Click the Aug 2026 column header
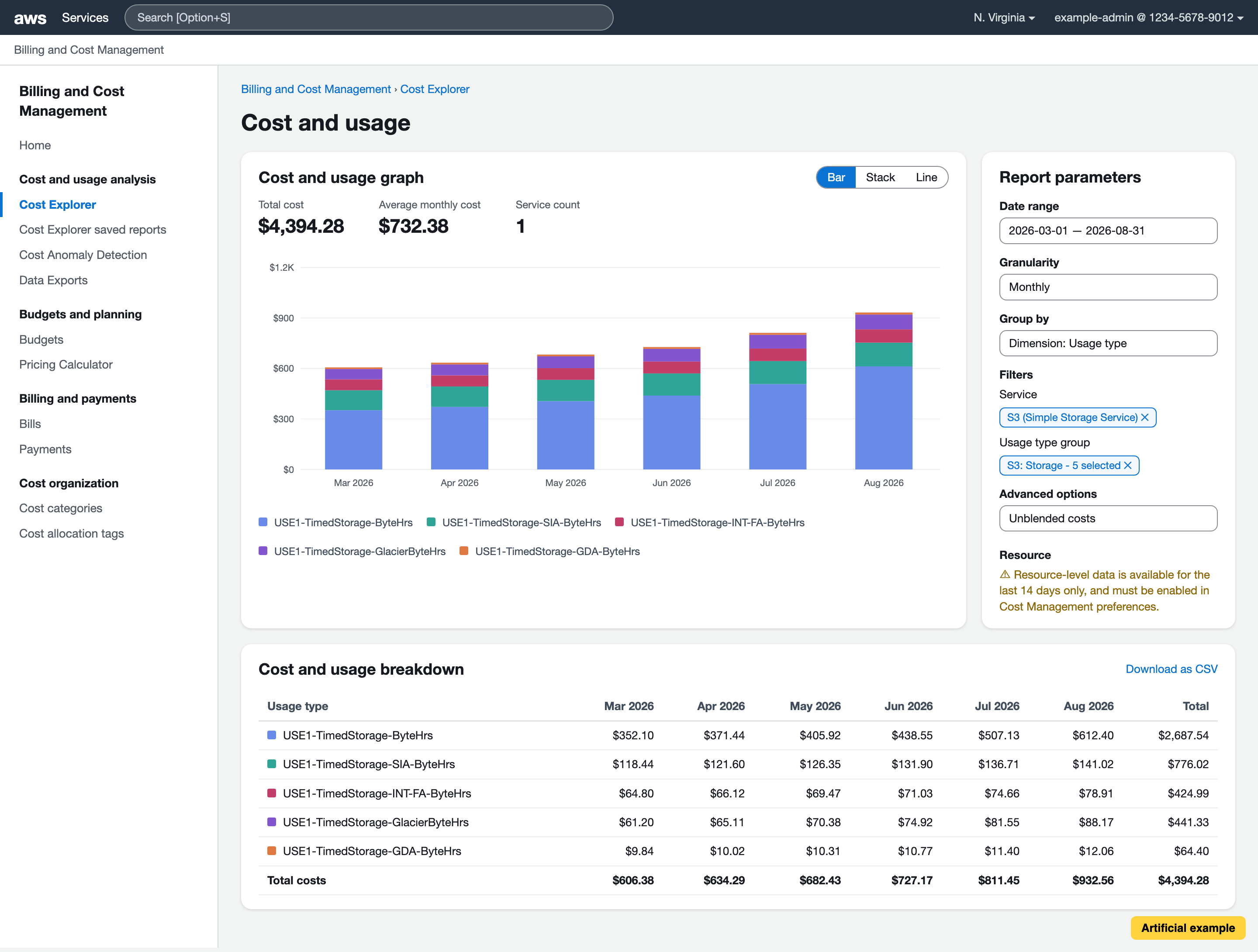The width and height of the screenshot is (1258, 952). [1089, 706]
